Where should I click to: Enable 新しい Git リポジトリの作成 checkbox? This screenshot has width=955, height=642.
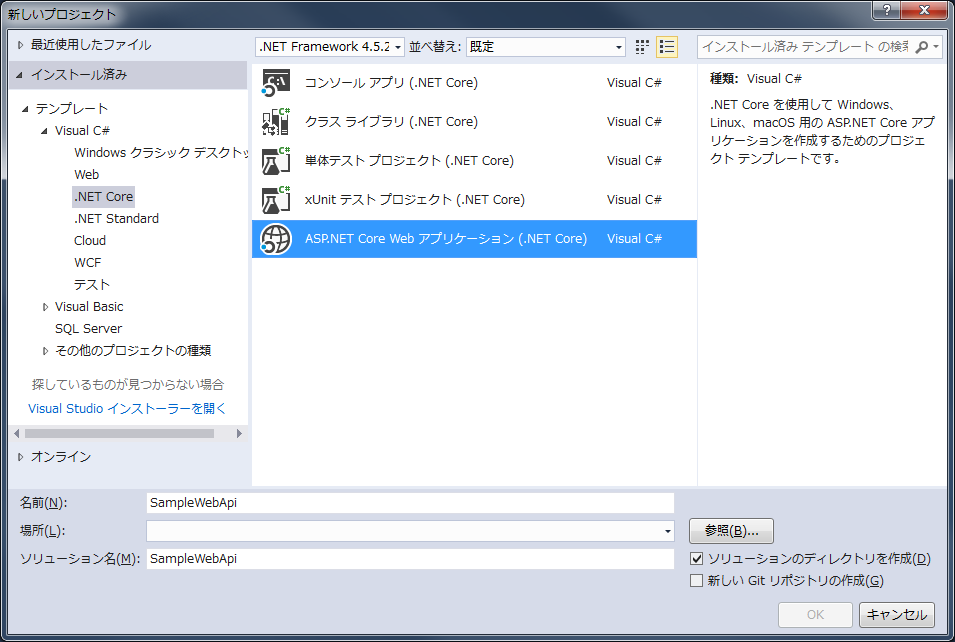coord(696,580)
